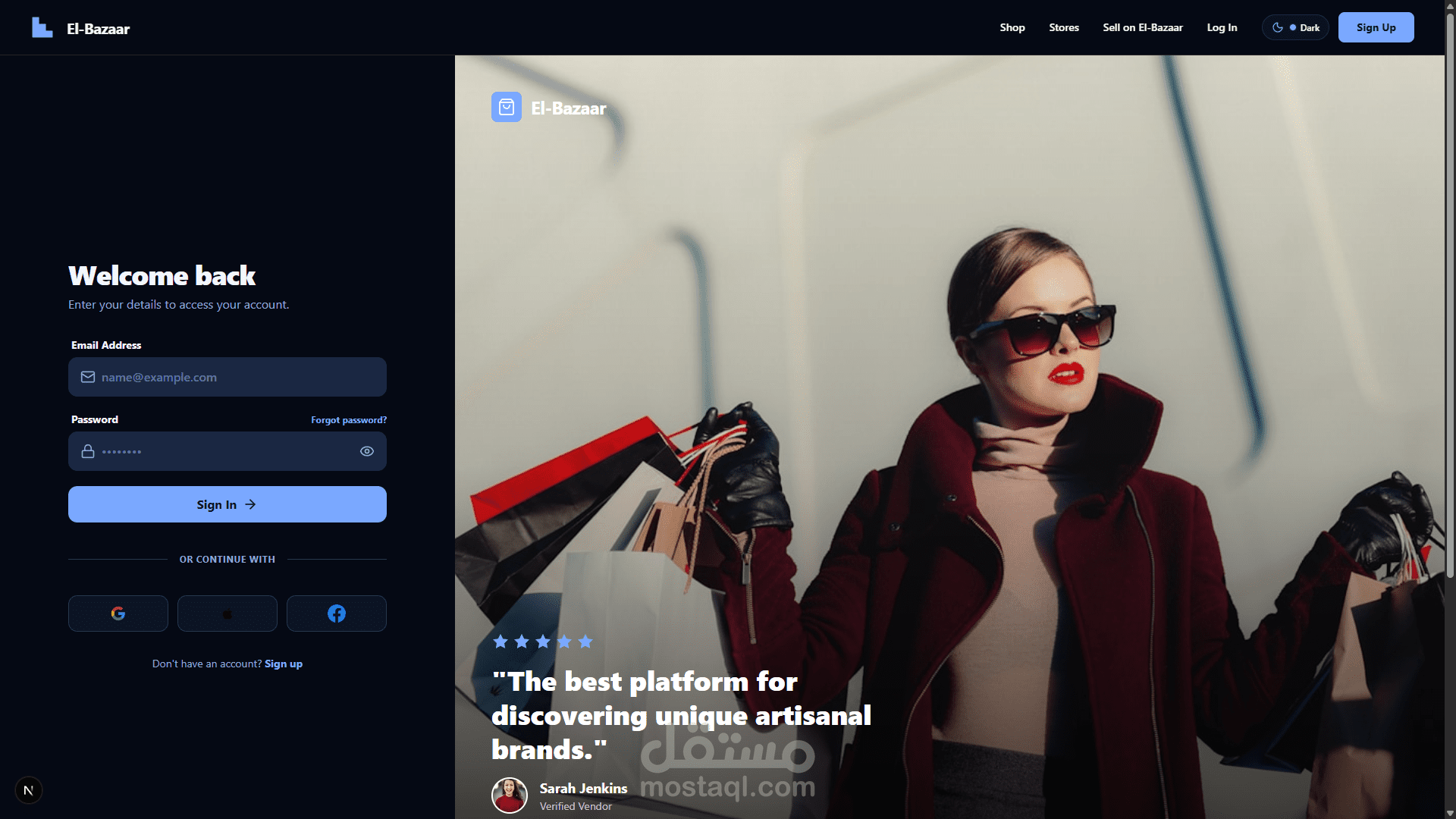Click the page's vertical scrollbar thumb
Image resolution: width=1456 pixels, height=819 pixels.
(1450, 296)
